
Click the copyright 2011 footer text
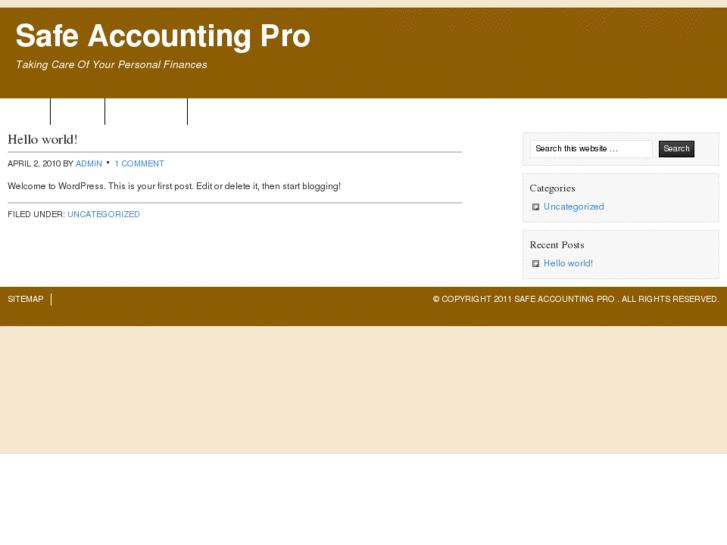click(x=576, y=299)
